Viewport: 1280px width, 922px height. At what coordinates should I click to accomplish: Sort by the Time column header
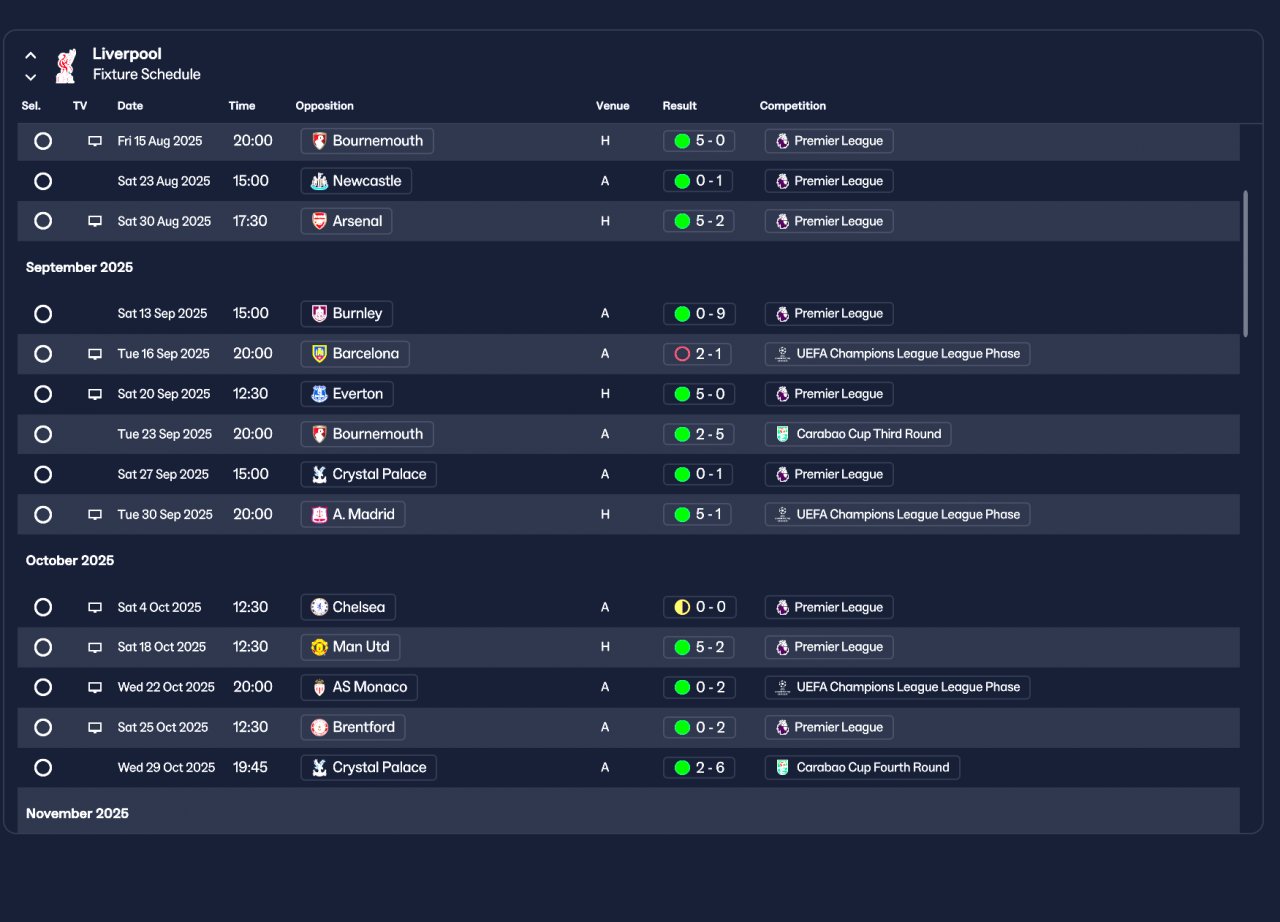[x=242, y=106]
